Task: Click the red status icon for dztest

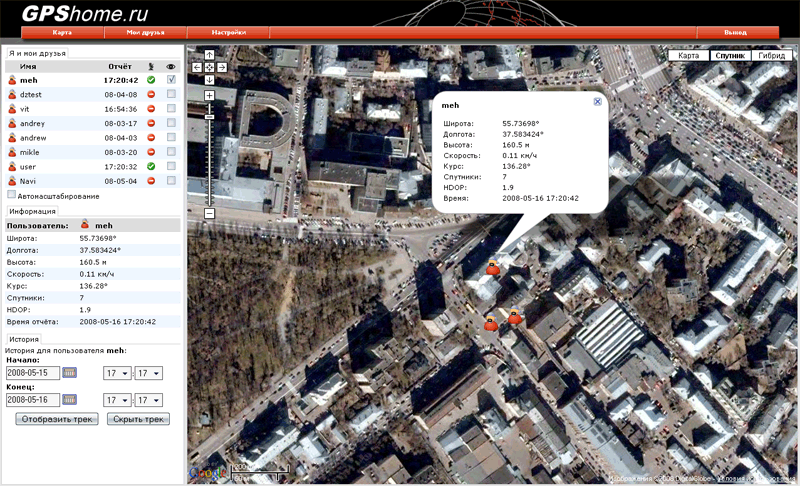Action: click(x=151, y=94)
